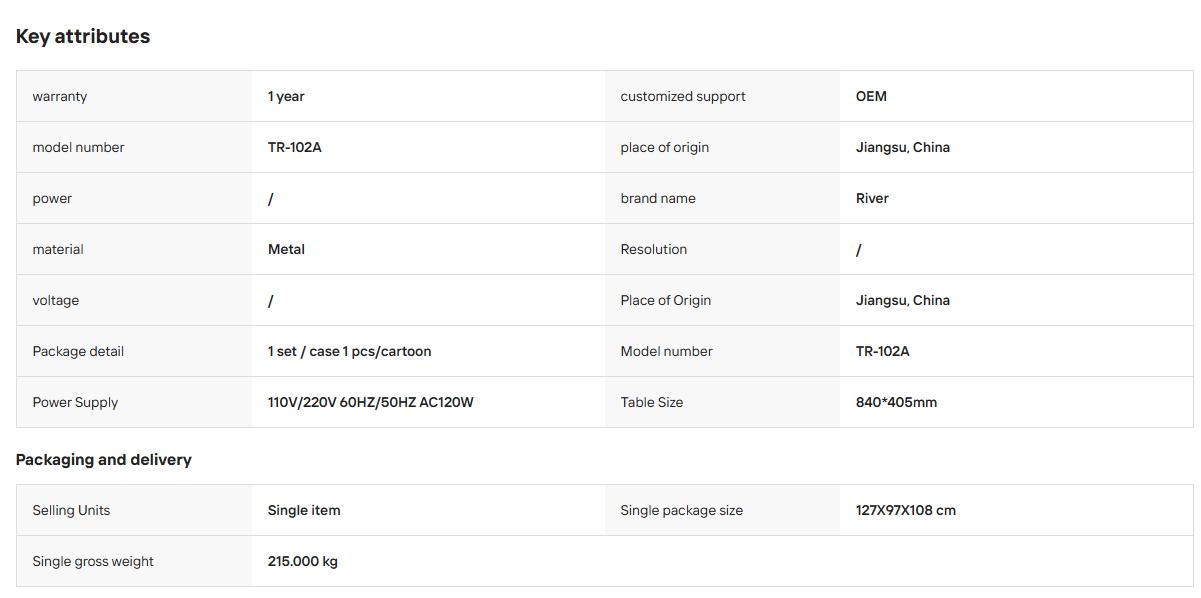Select the 'Metal' material value
Screen dimensions: 1201x598
click(286, 250)
